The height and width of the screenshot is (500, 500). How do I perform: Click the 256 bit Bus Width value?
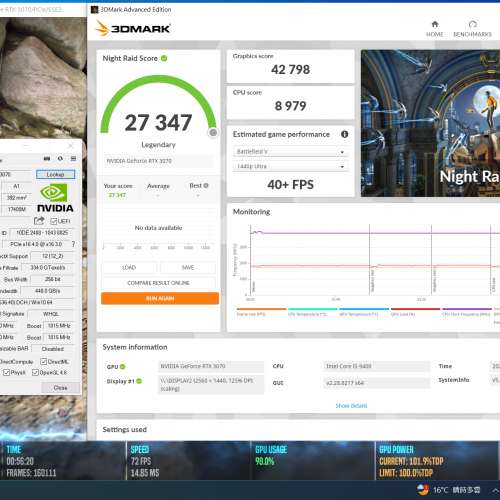tap(53, 279)
